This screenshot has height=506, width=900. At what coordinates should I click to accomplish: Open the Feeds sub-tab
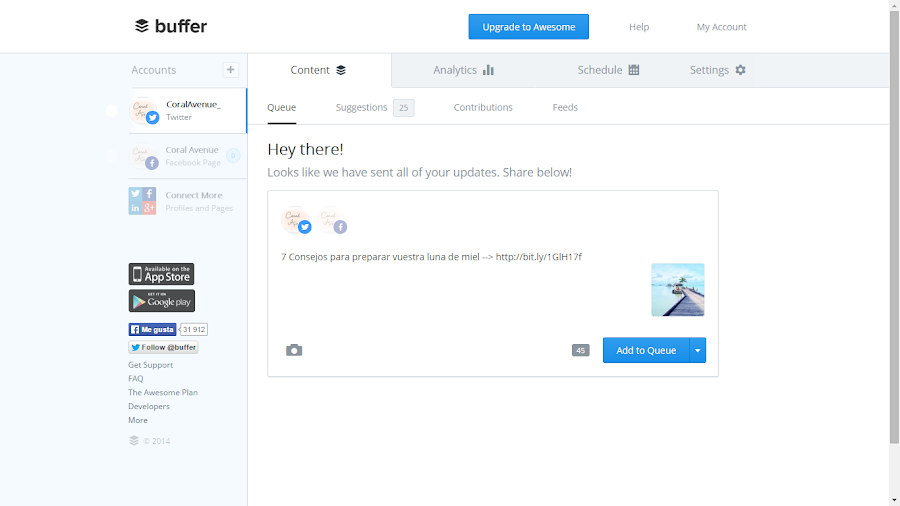tap(565, 107)
